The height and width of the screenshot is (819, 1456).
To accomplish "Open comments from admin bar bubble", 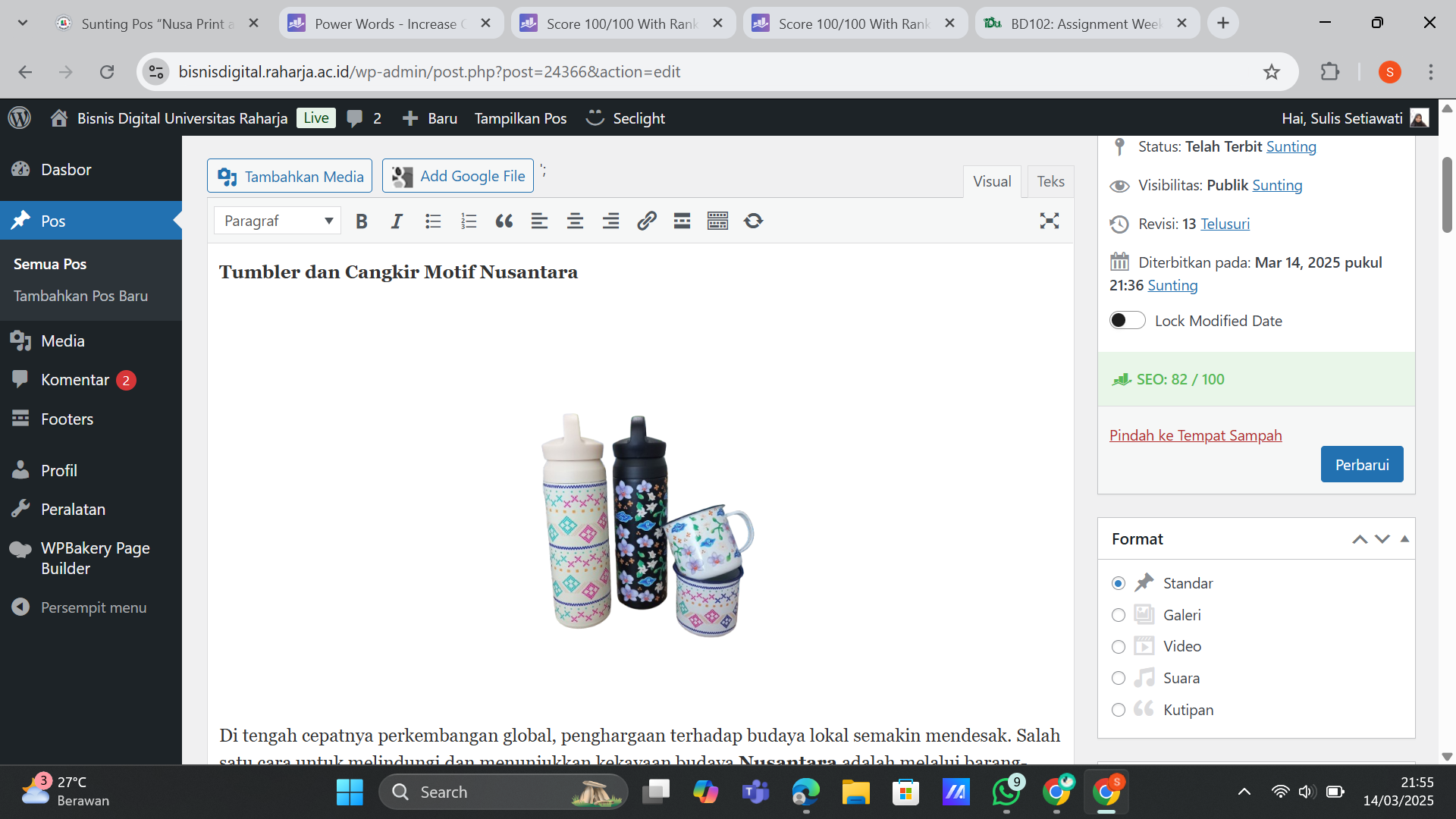I will click(x=364, y=118).
